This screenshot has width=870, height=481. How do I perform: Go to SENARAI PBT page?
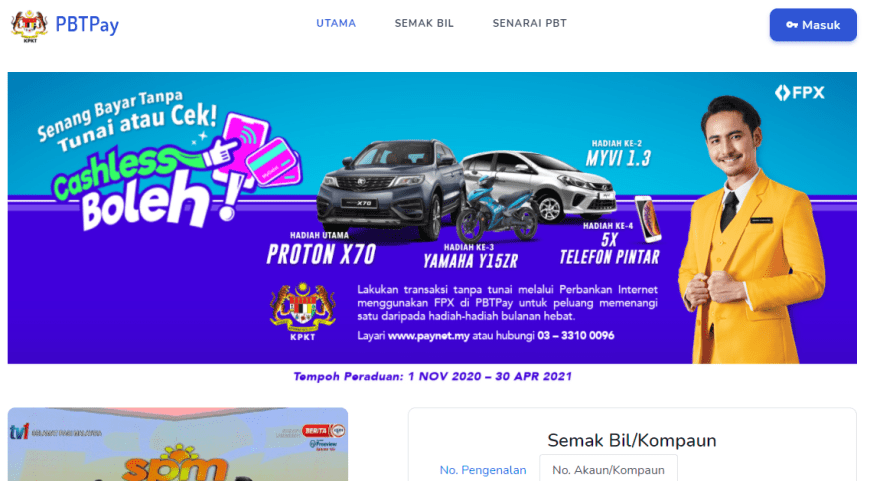point(529,23)
